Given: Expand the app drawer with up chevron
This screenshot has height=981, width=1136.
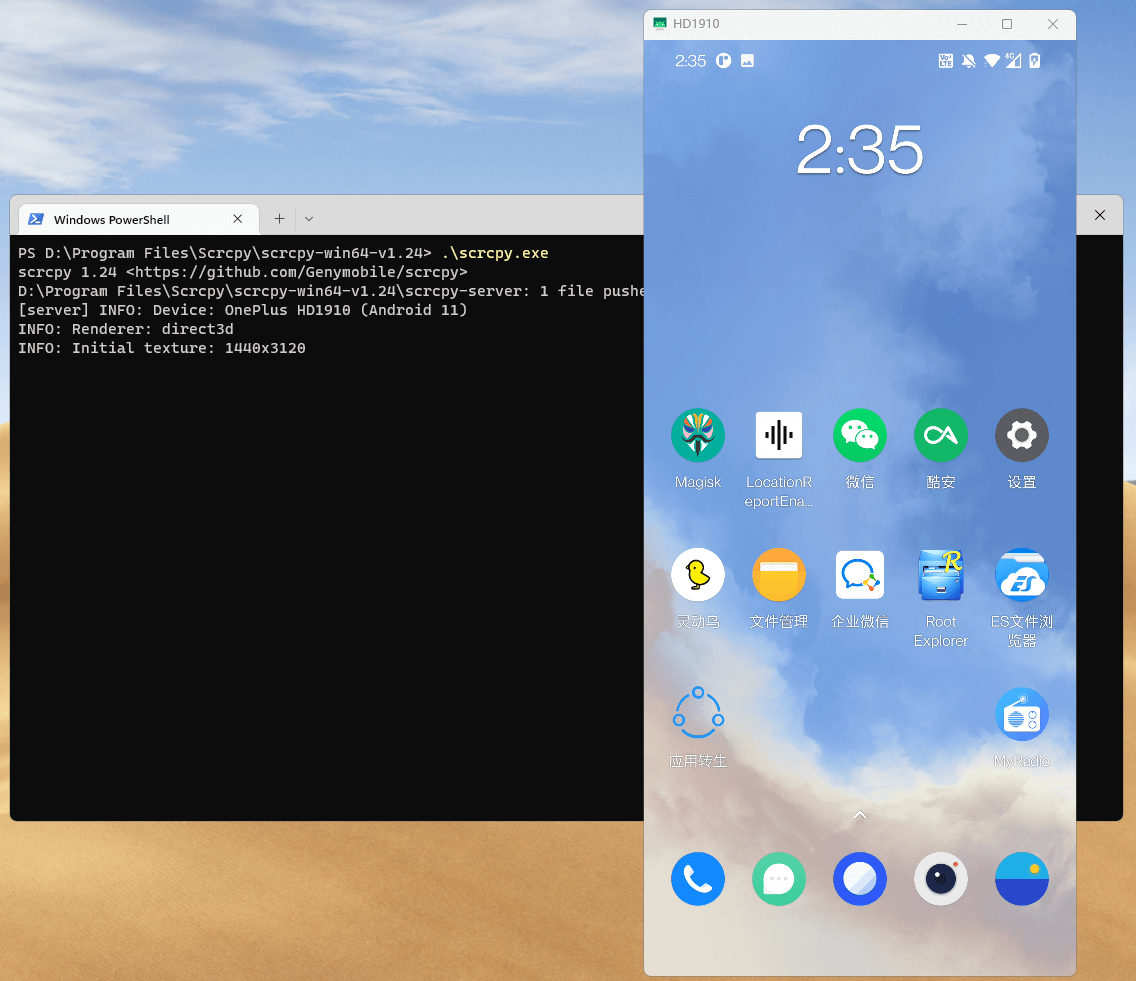Looking at the screenshot, I should 859,816.
